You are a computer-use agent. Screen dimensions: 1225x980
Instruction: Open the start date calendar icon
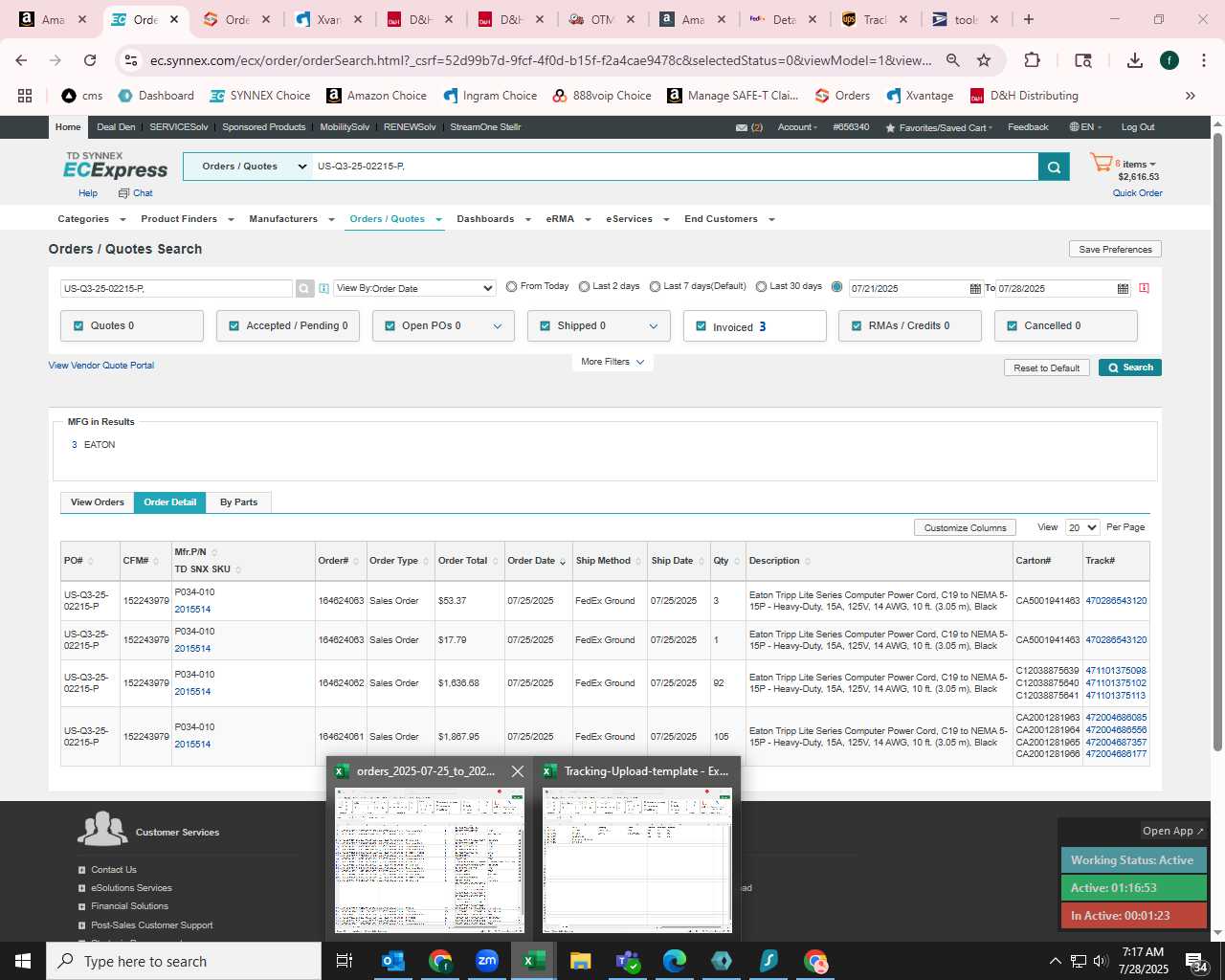coord(975,288)
